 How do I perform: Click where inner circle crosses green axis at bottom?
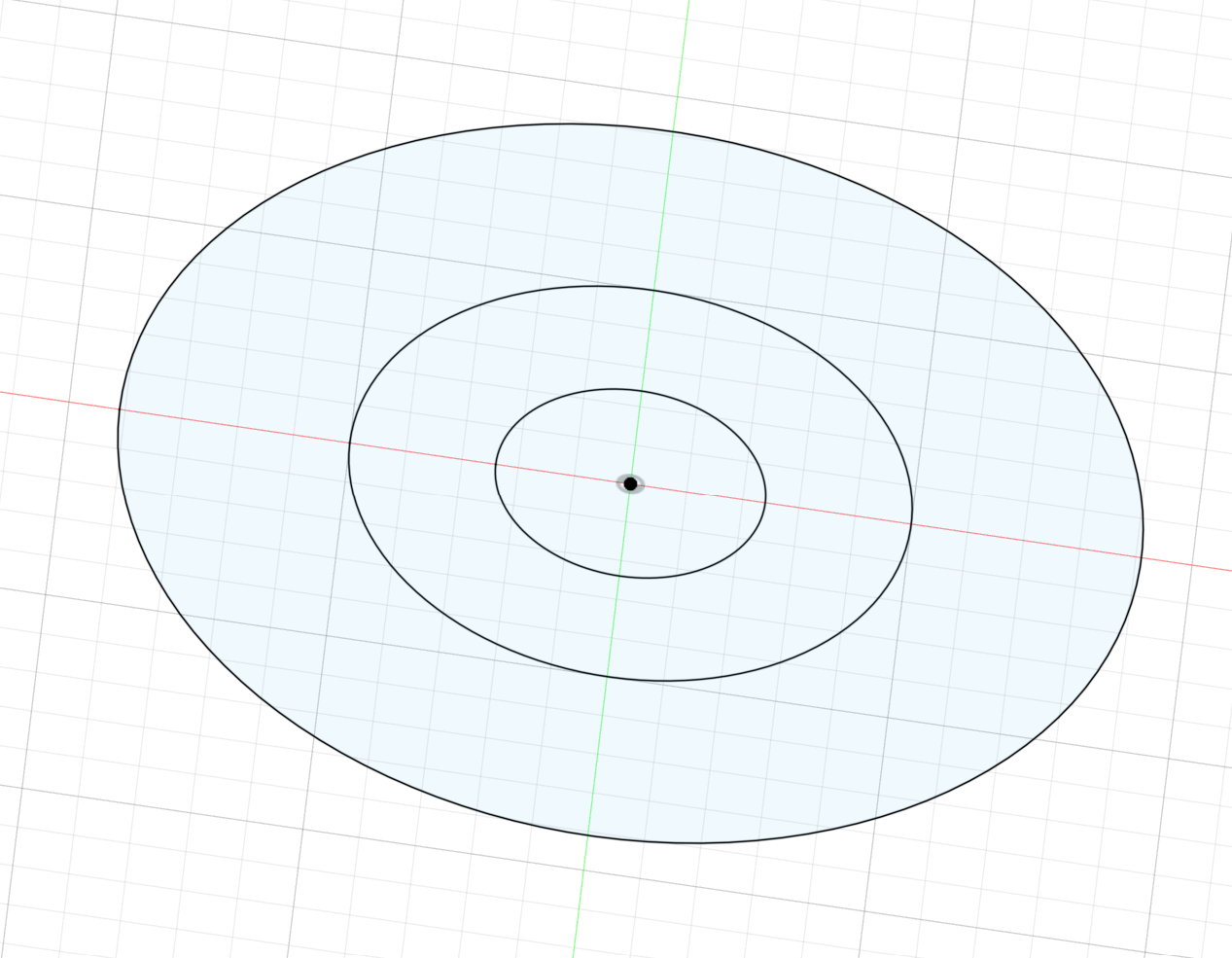[619, 575]
